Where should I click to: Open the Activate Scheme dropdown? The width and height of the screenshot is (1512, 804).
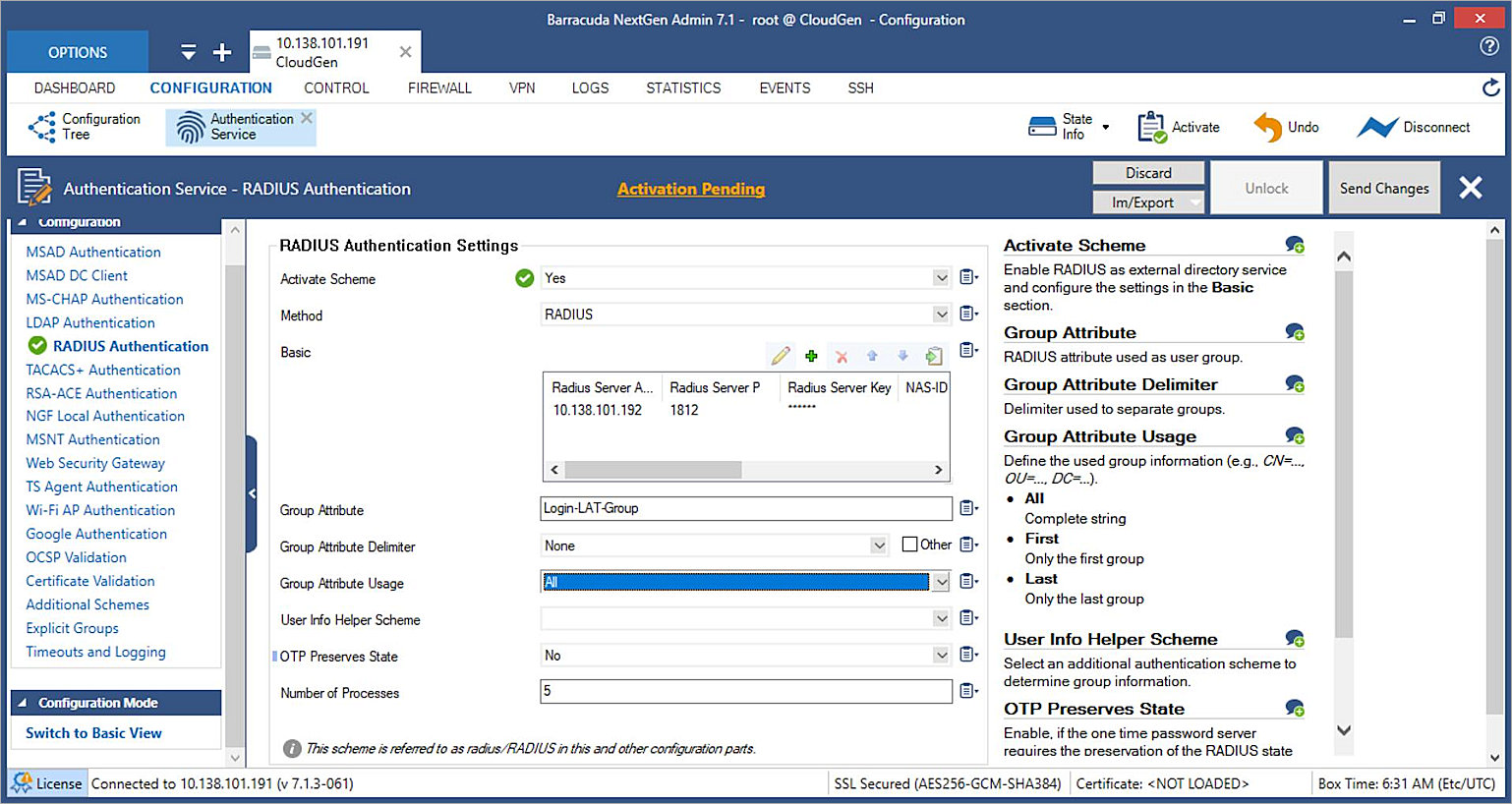(941, 278)
